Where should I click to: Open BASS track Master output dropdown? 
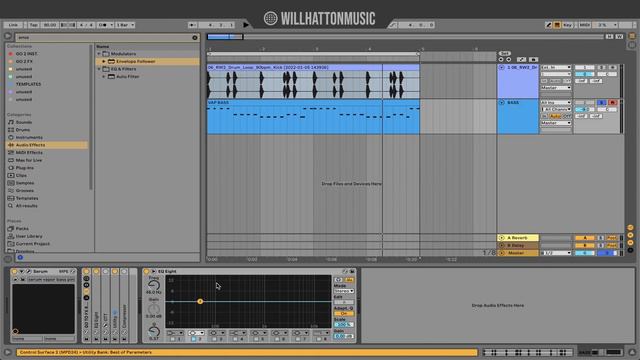[556, 123]
